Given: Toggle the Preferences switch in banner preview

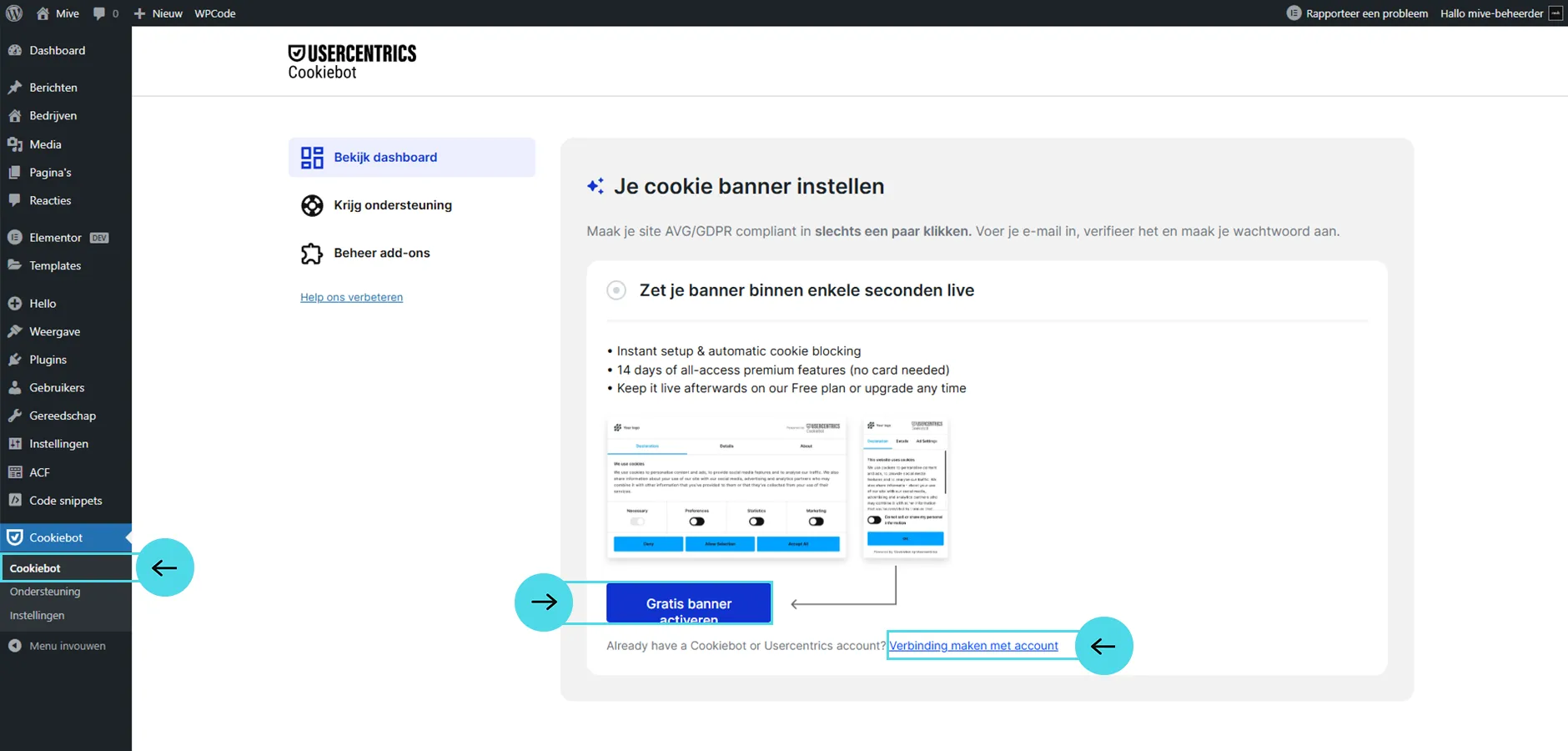Looking at the screenshot, I should 696,522.
